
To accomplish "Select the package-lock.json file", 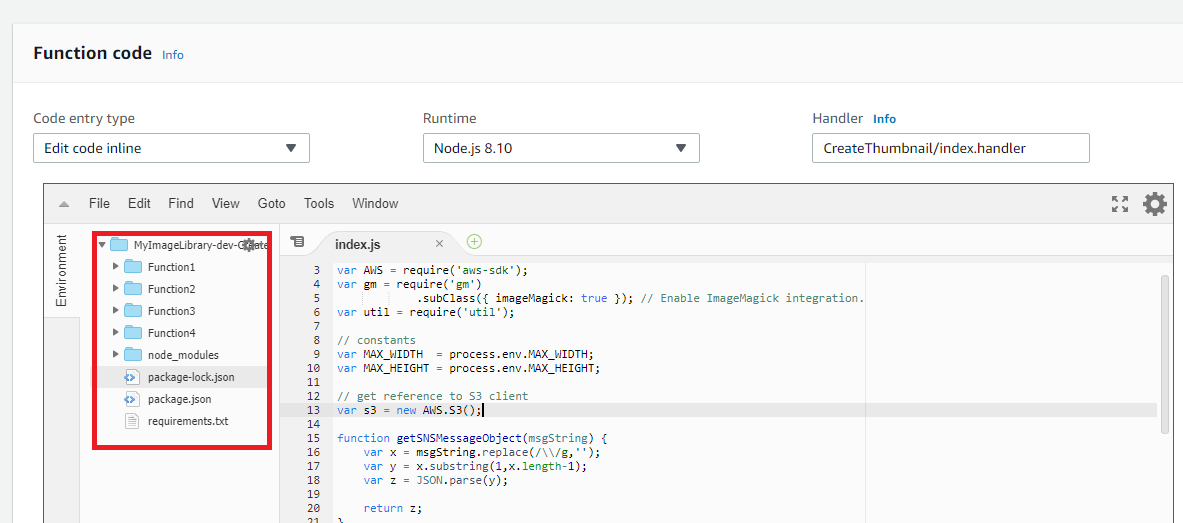I will click(x=192, y=377).
